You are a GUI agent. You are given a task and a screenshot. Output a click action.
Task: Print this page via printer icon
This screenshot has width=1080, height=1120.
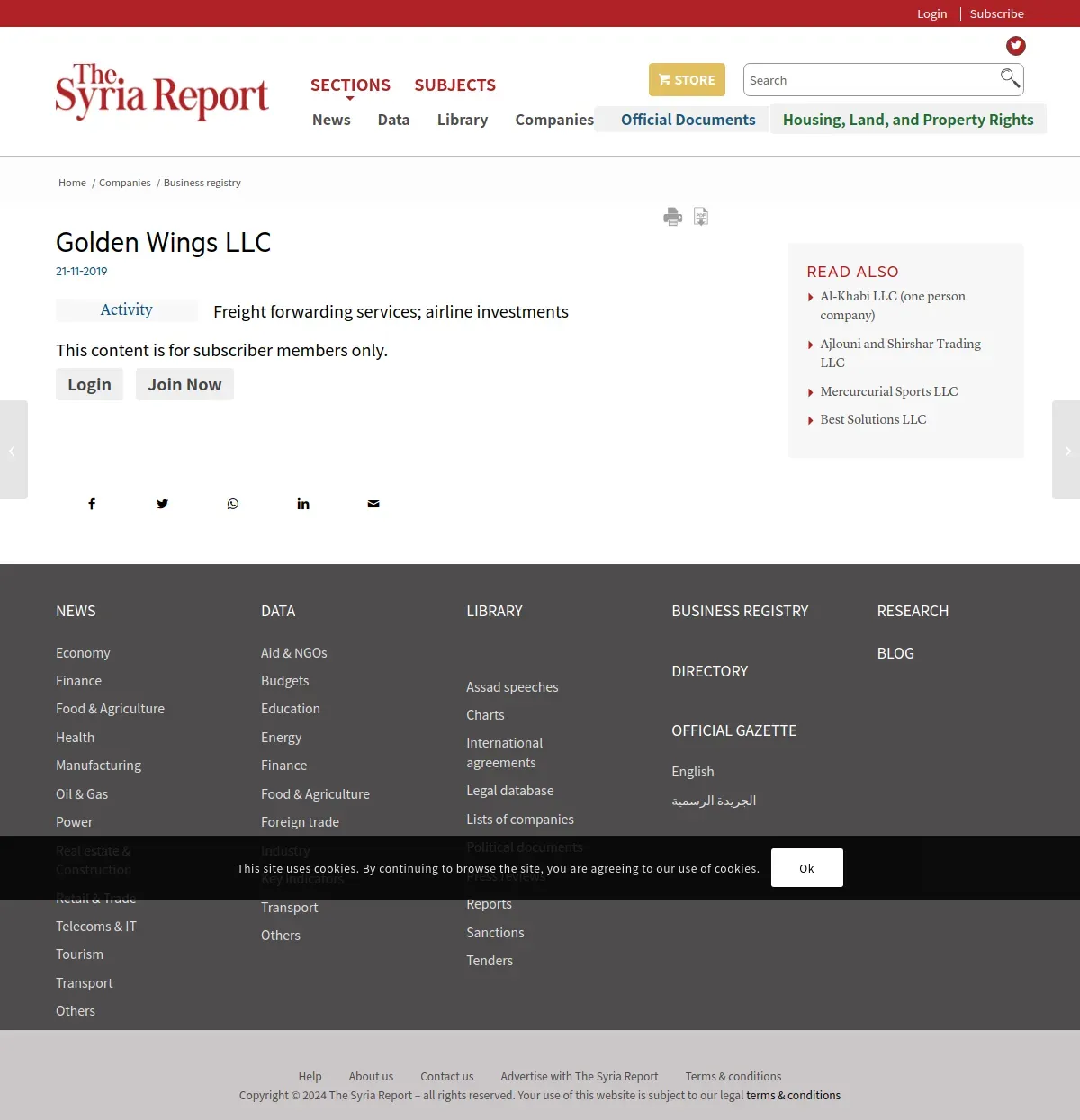(x=672, y=217)
